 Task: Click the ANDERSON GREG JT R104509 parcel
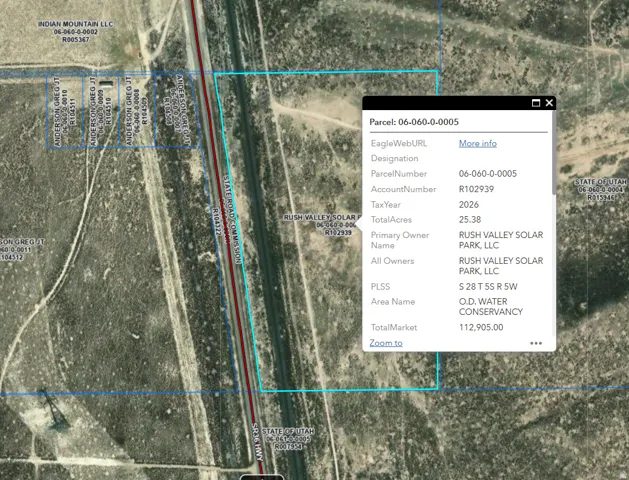136,111
